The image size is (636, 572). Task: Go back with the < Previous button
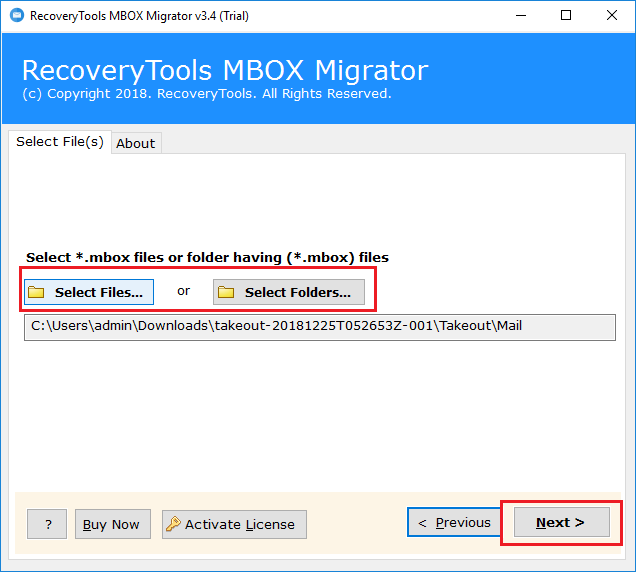pos(454,523)
